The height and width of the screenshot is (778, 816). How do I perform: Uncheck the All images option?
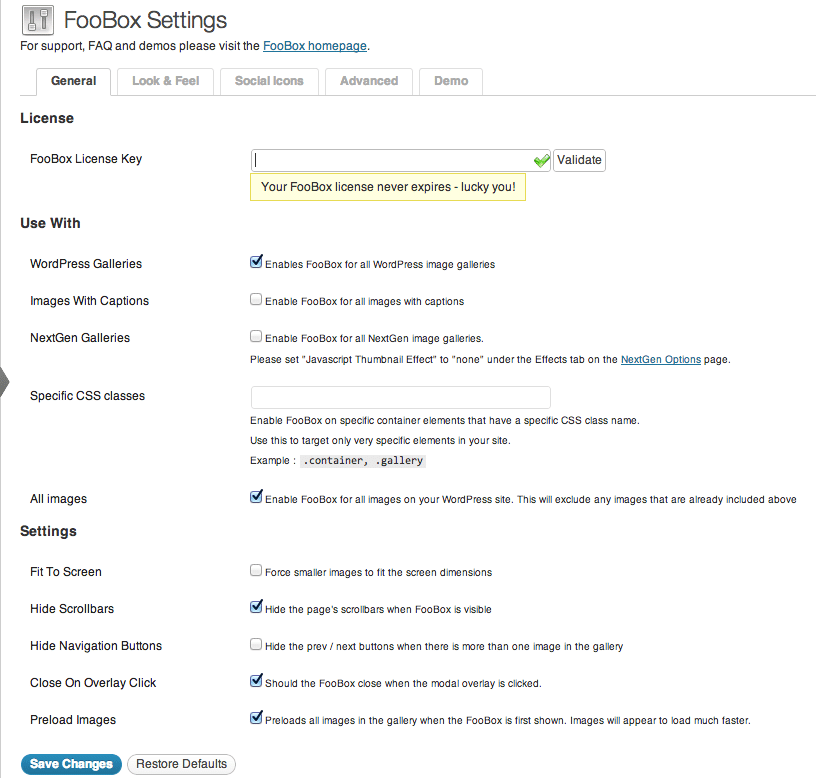pos(256,496)
